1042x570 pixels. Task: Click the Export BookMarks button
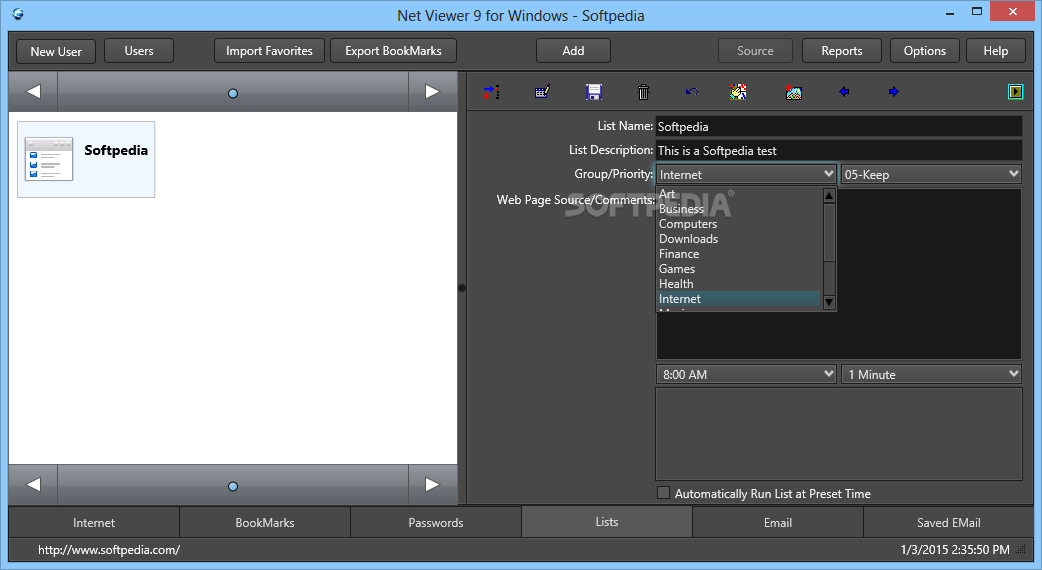click(393, 50)
